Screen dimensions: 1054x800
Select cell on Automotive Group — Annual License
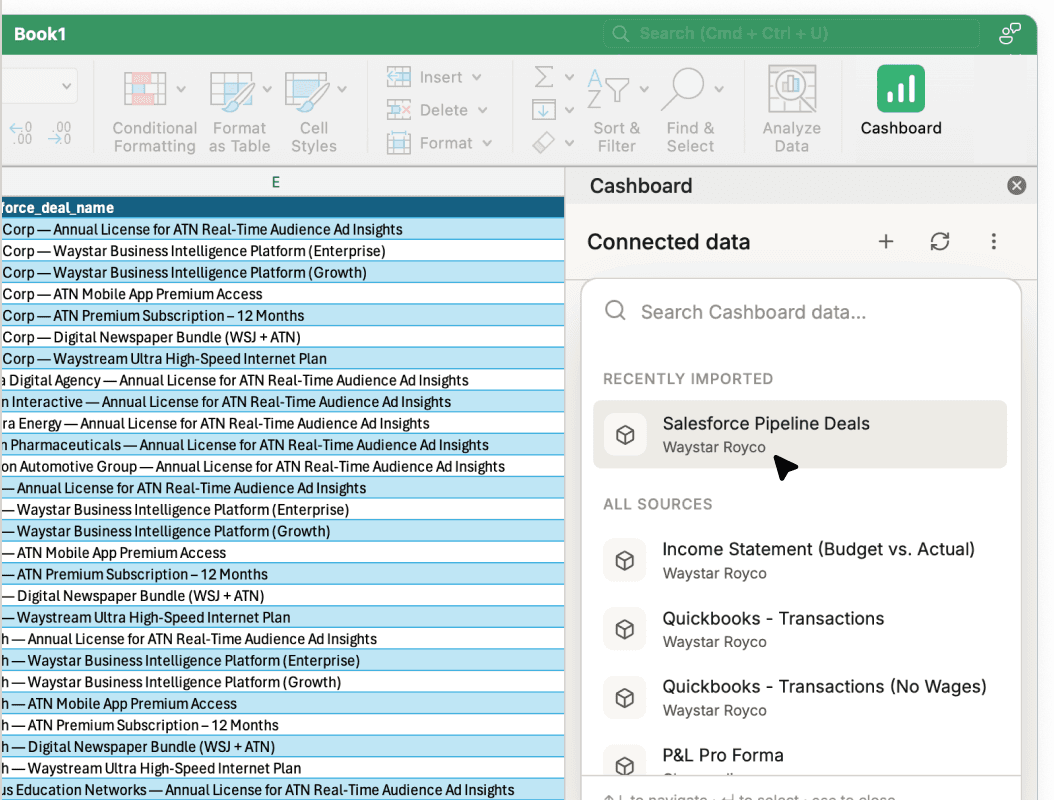[282, 466]
